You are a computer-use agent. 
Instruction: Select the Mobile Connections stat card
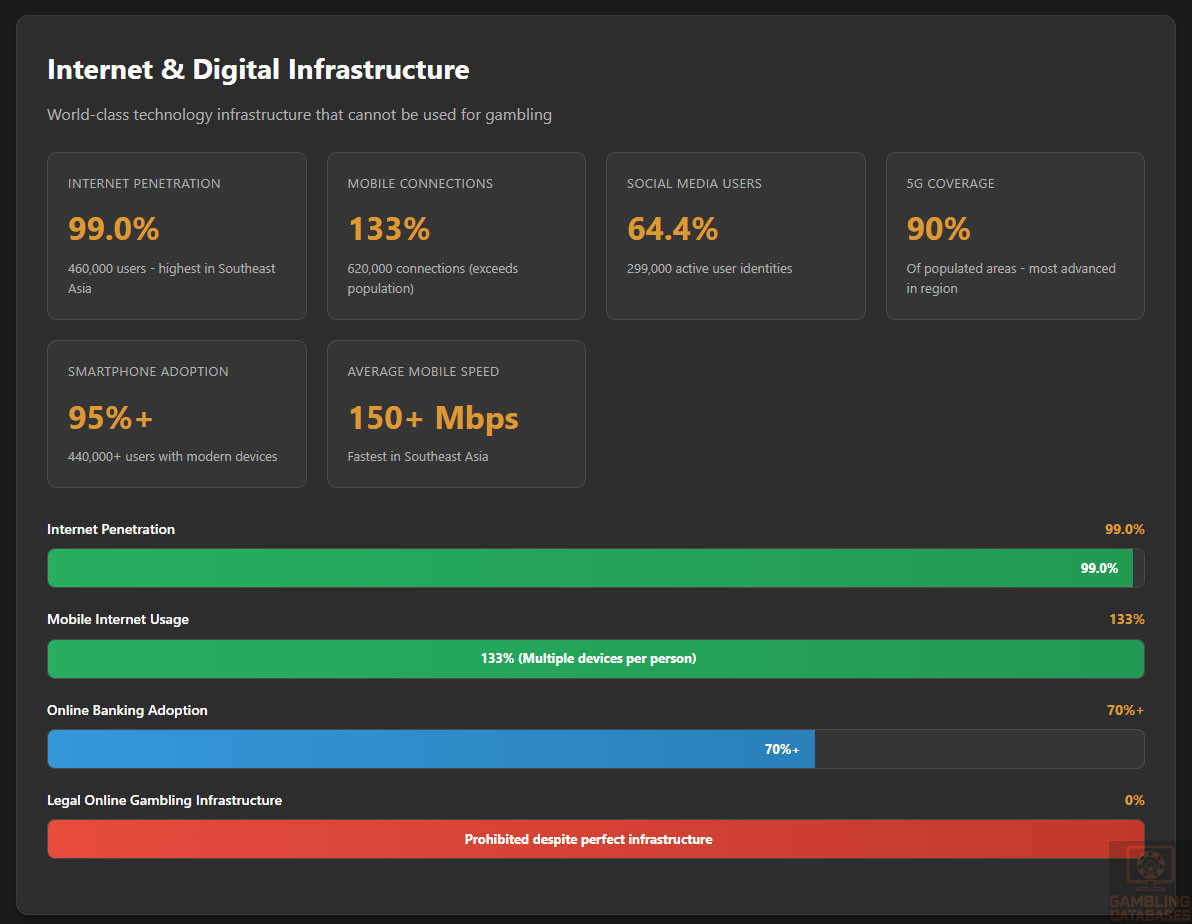[x=456, y=236]
